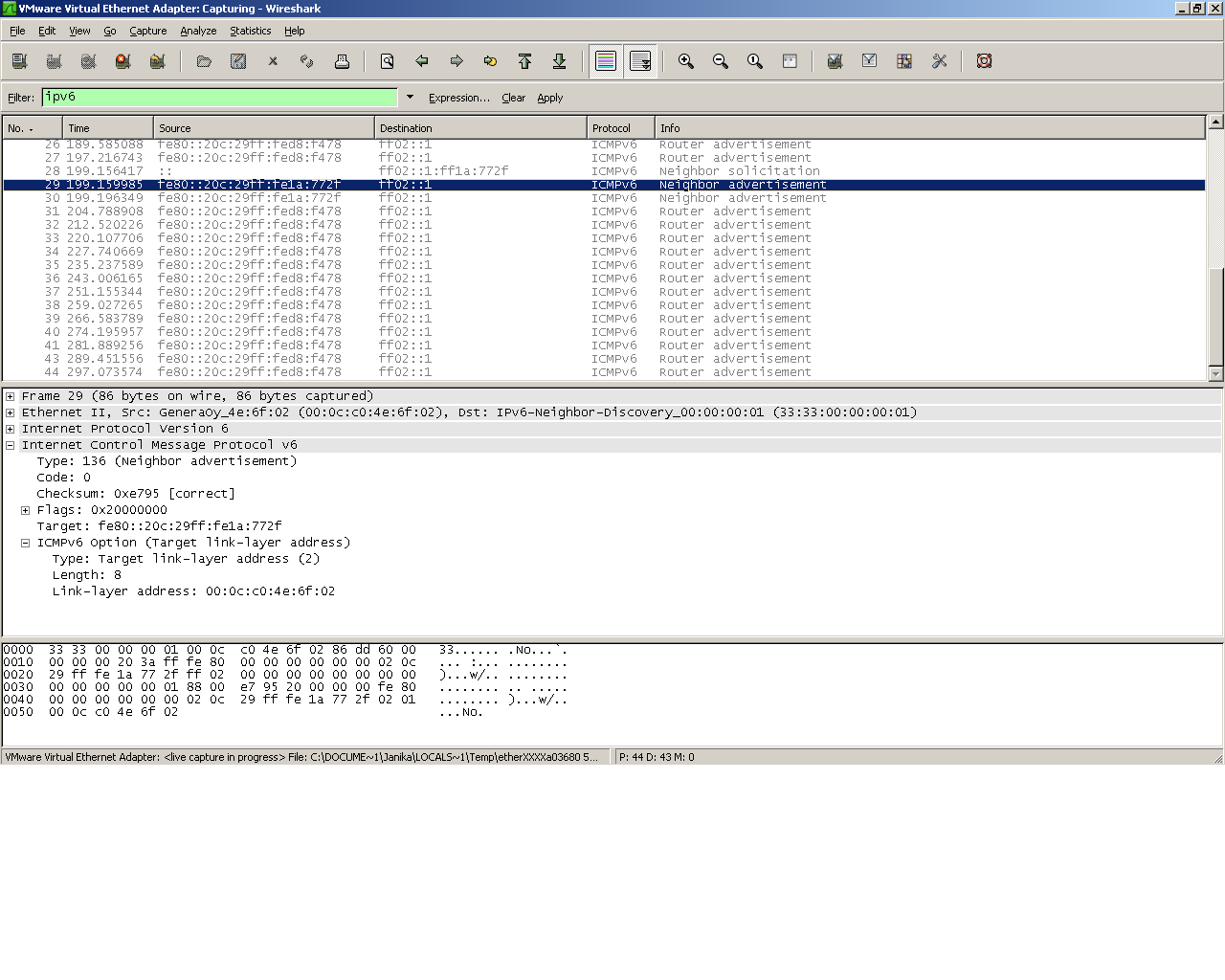Toggle auto scroll in live capture
The image size is (1225, 980).
640,61
